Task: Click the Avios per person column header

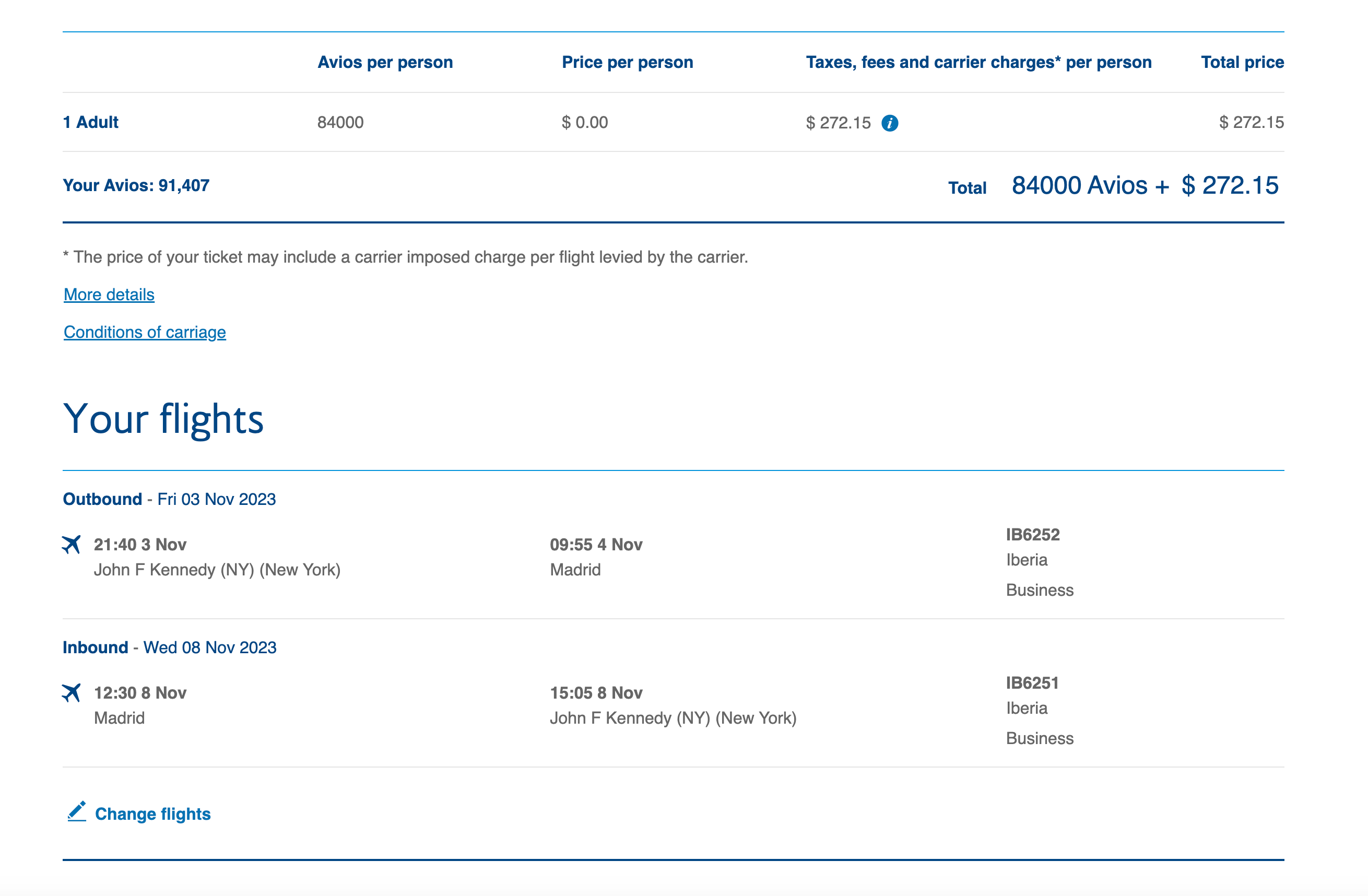Action: pyautogui.click(x=384, y=62)
